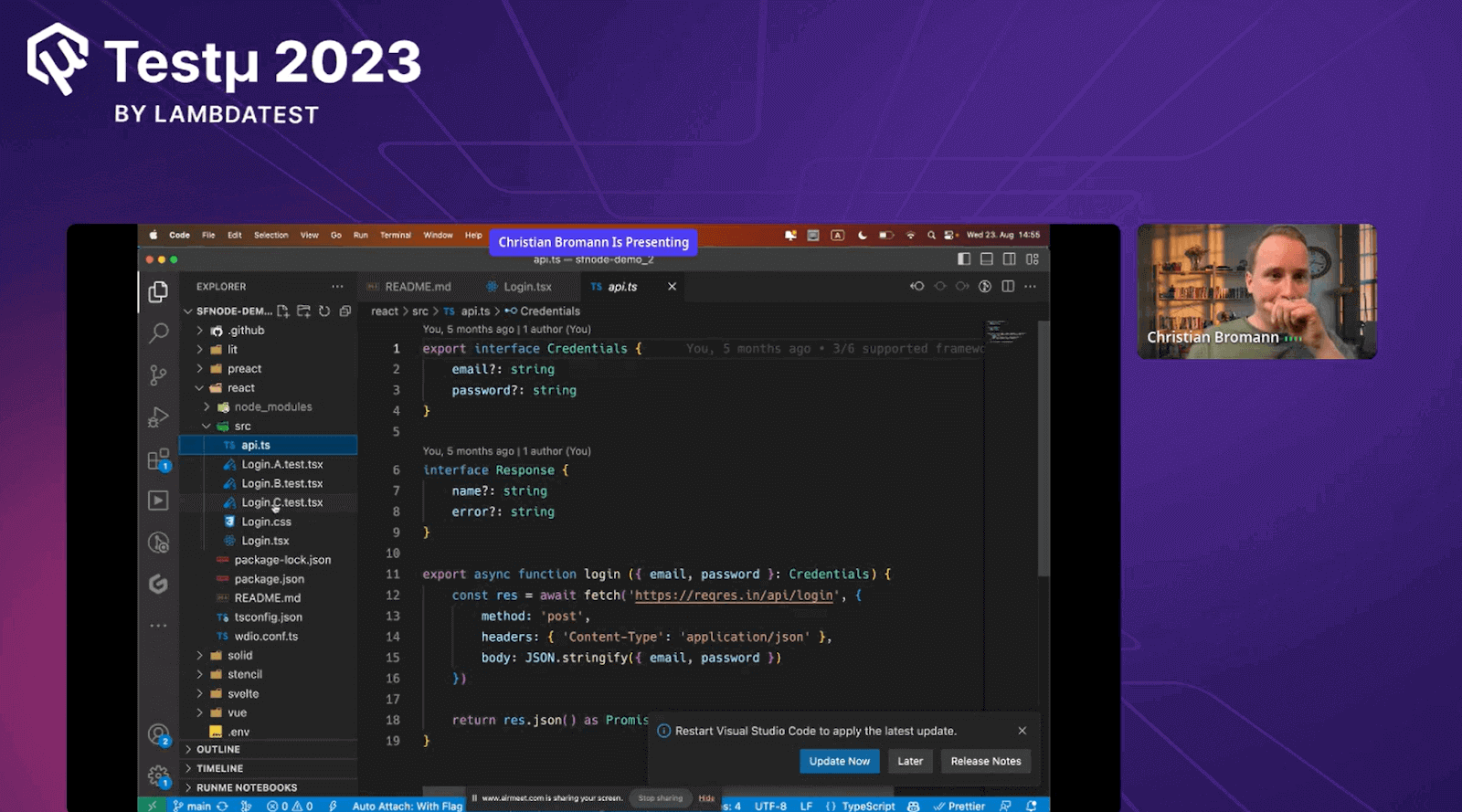Open package.json in explorer
Image resolution: width=1462 pixels, height=812 pixels.
(270, 580)
